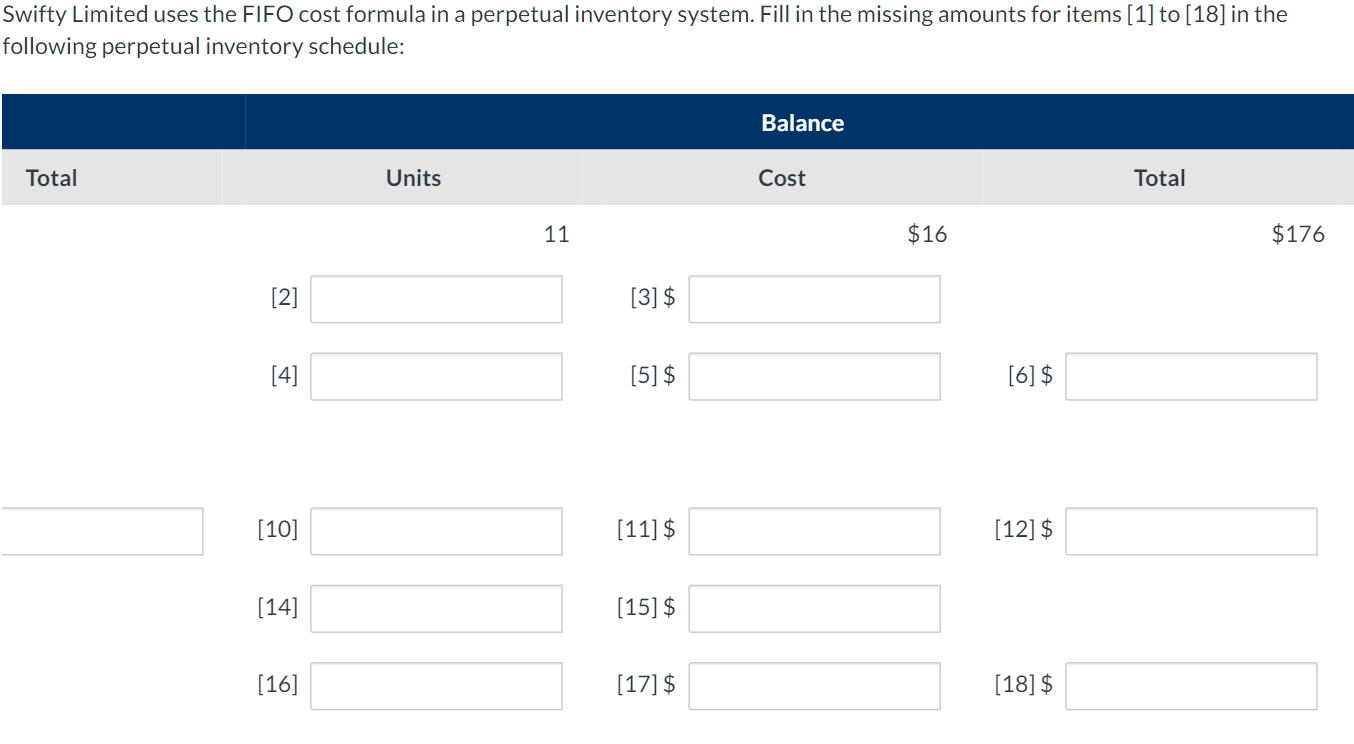Click the input field for item [2]
The image size is (1354, 744).
click(x=436, y=299)
